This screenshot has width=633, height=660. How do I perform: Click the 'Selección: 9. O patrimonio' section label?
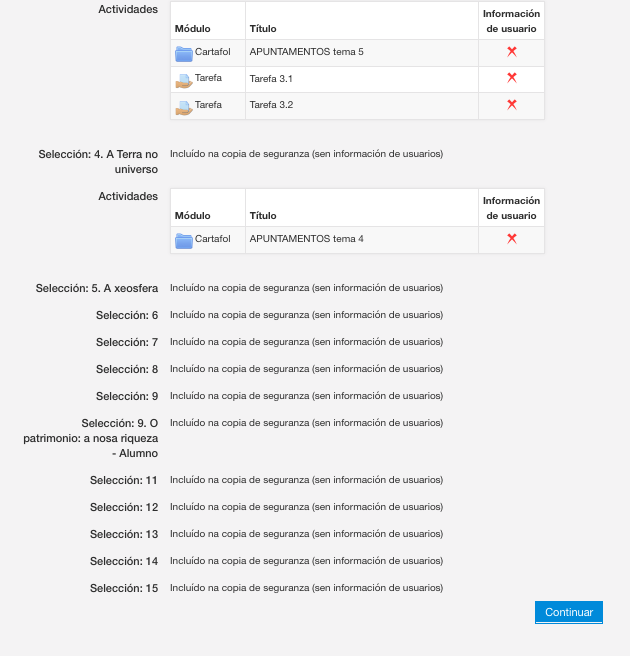pos(91,438)
